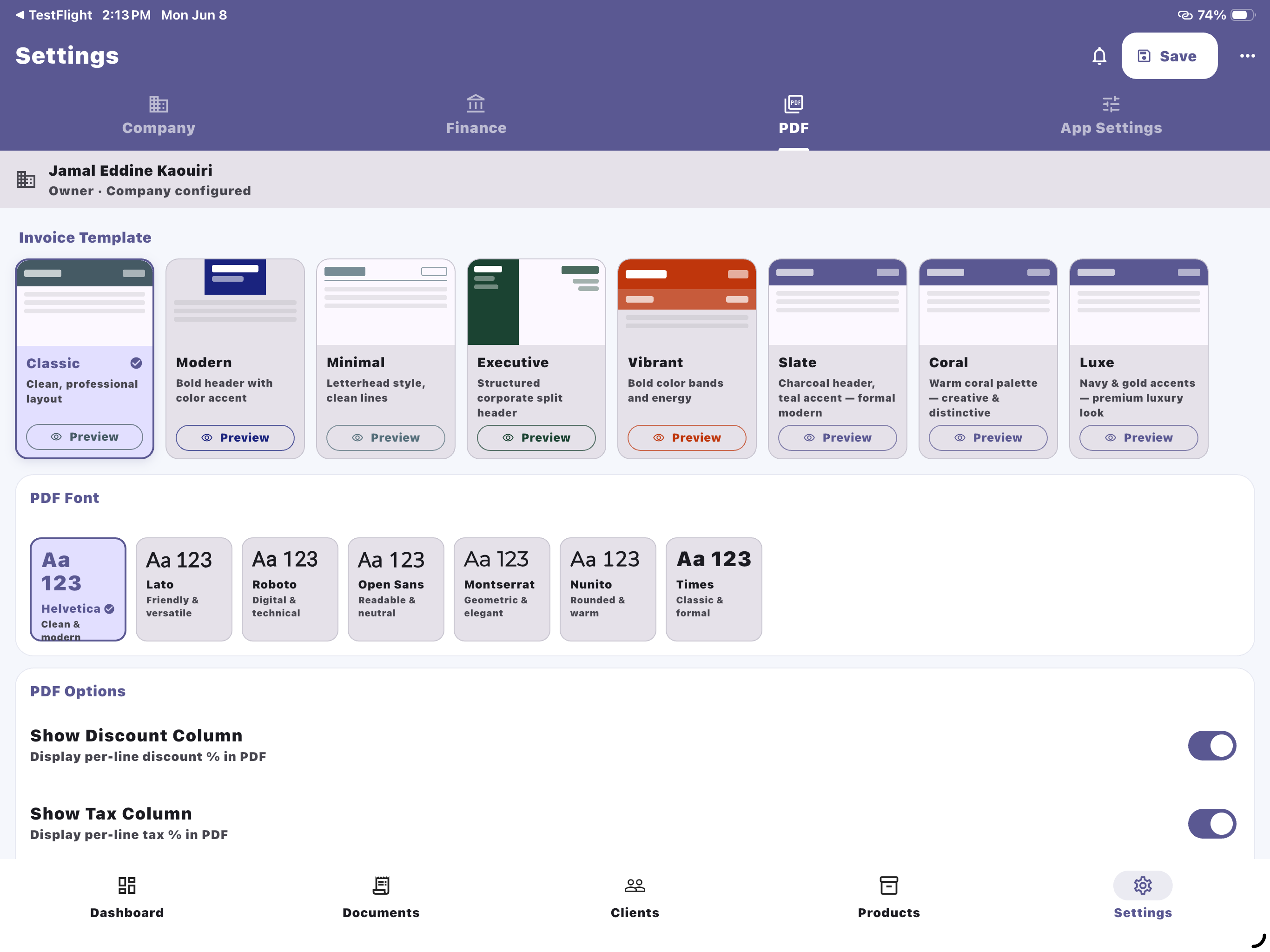Preview the Luxe template
The image size is (1270, 952).
pyautogui.click(x=1138, y=437)
